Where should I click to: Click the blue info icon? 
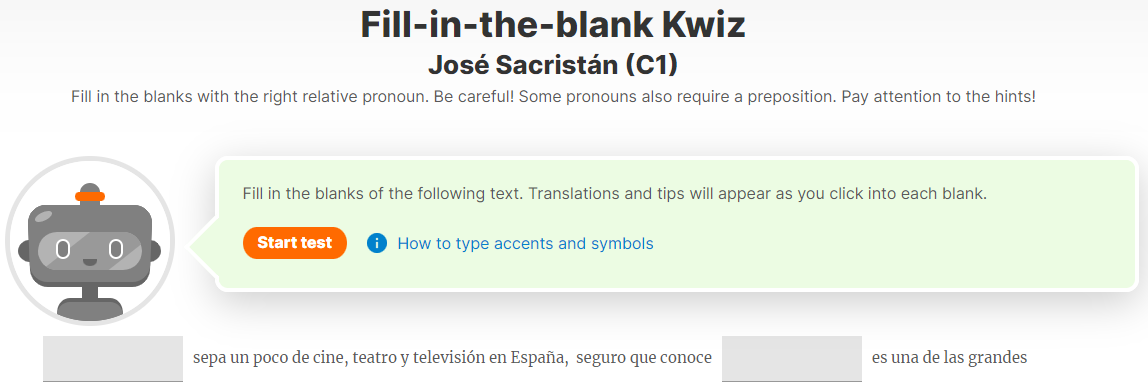click(376, 243)
